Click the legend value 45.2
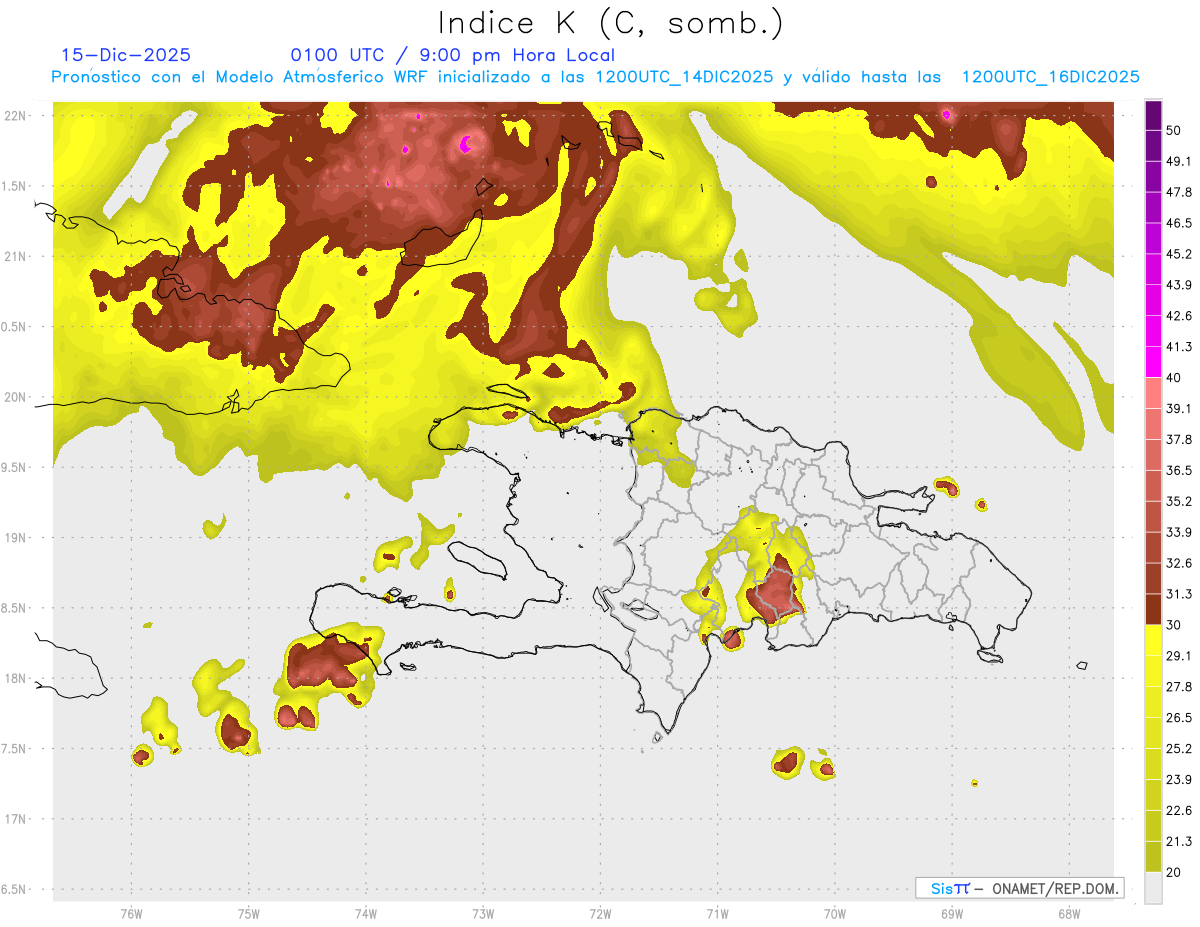 pos(1179,254)
